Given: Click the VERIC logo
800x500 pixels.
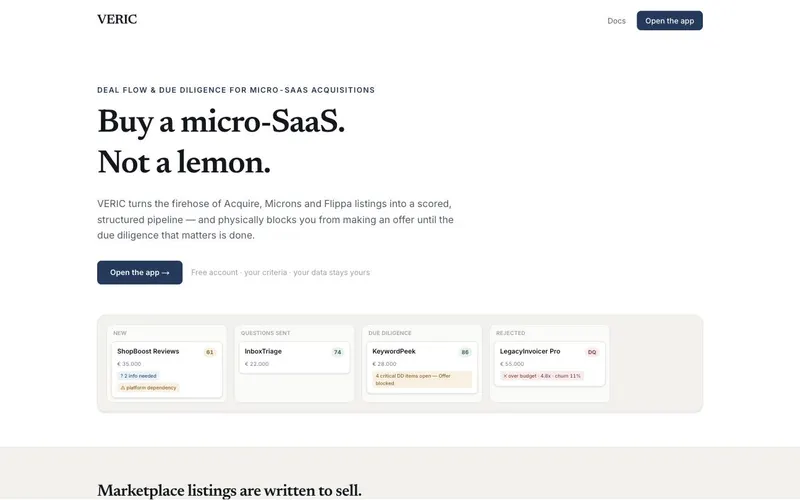Looking at the screenshot, I should (x=117, y=19).
